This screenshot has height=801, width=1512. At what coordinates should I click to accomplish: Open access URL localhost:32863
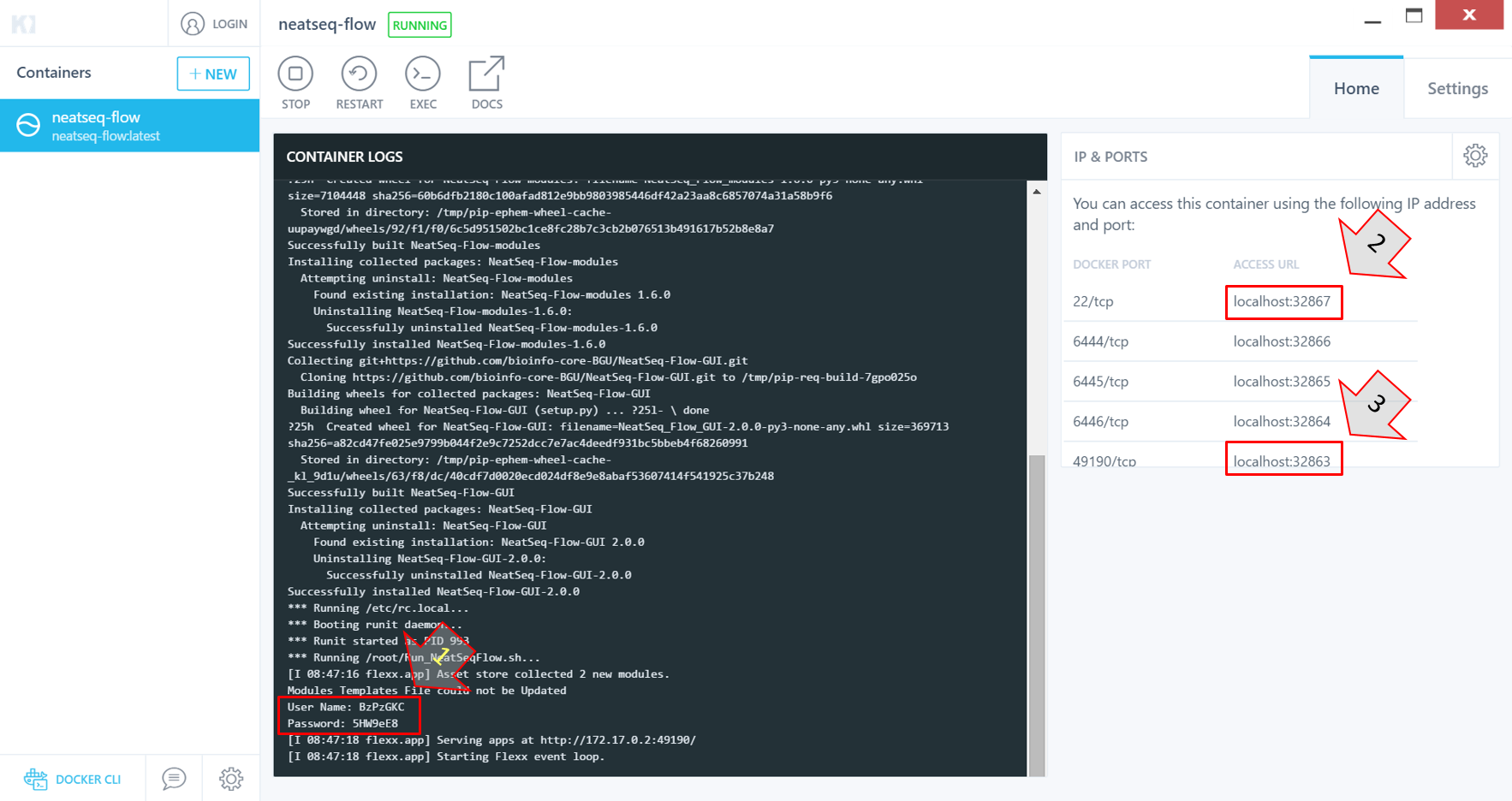[x=1282, y=461]
